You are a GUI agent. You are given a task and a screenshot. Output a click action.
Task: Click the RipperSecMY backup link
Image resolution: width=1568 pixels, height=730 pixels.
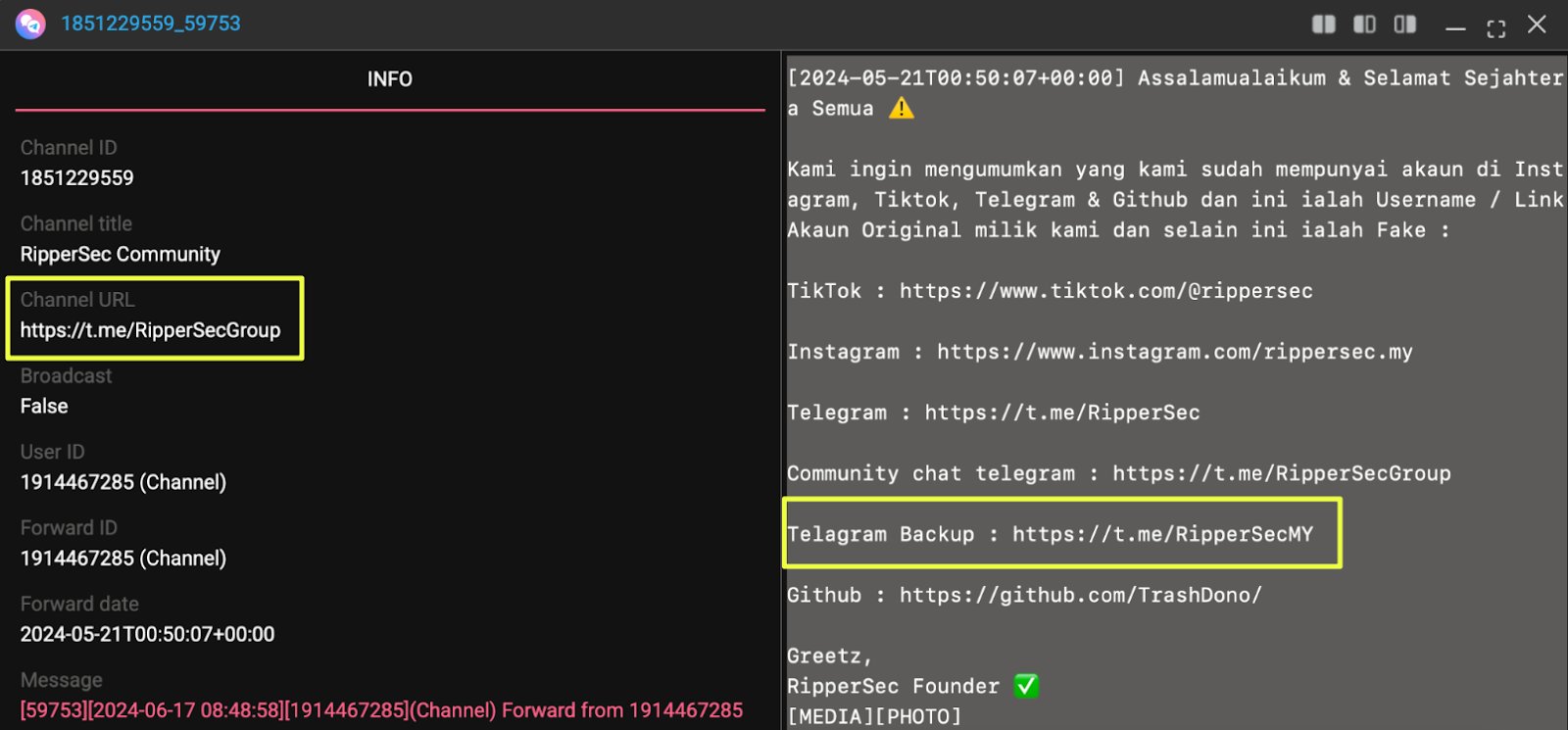(x=1161, y=534)
